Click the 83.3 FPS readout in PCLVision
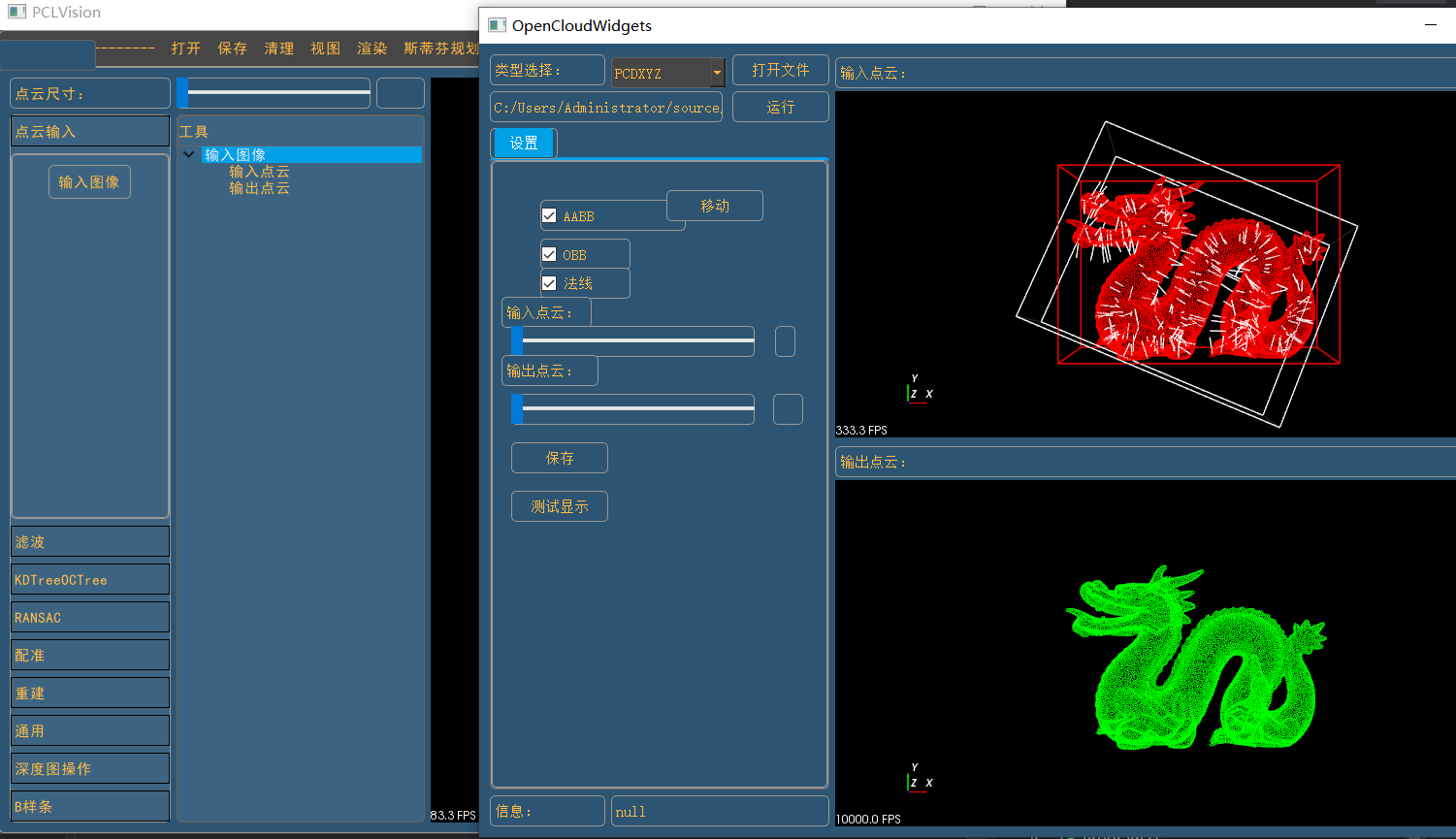 453,815
